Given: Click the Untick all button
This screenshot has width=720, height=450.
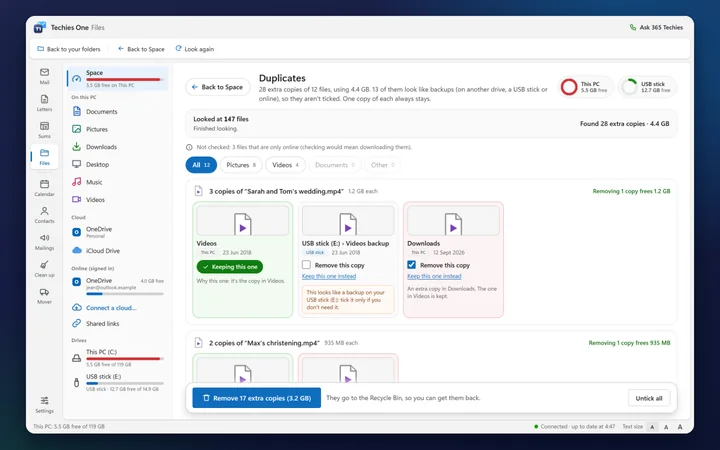Looking at the screenshot, I should pyautogui.click(x=649, y=398).
